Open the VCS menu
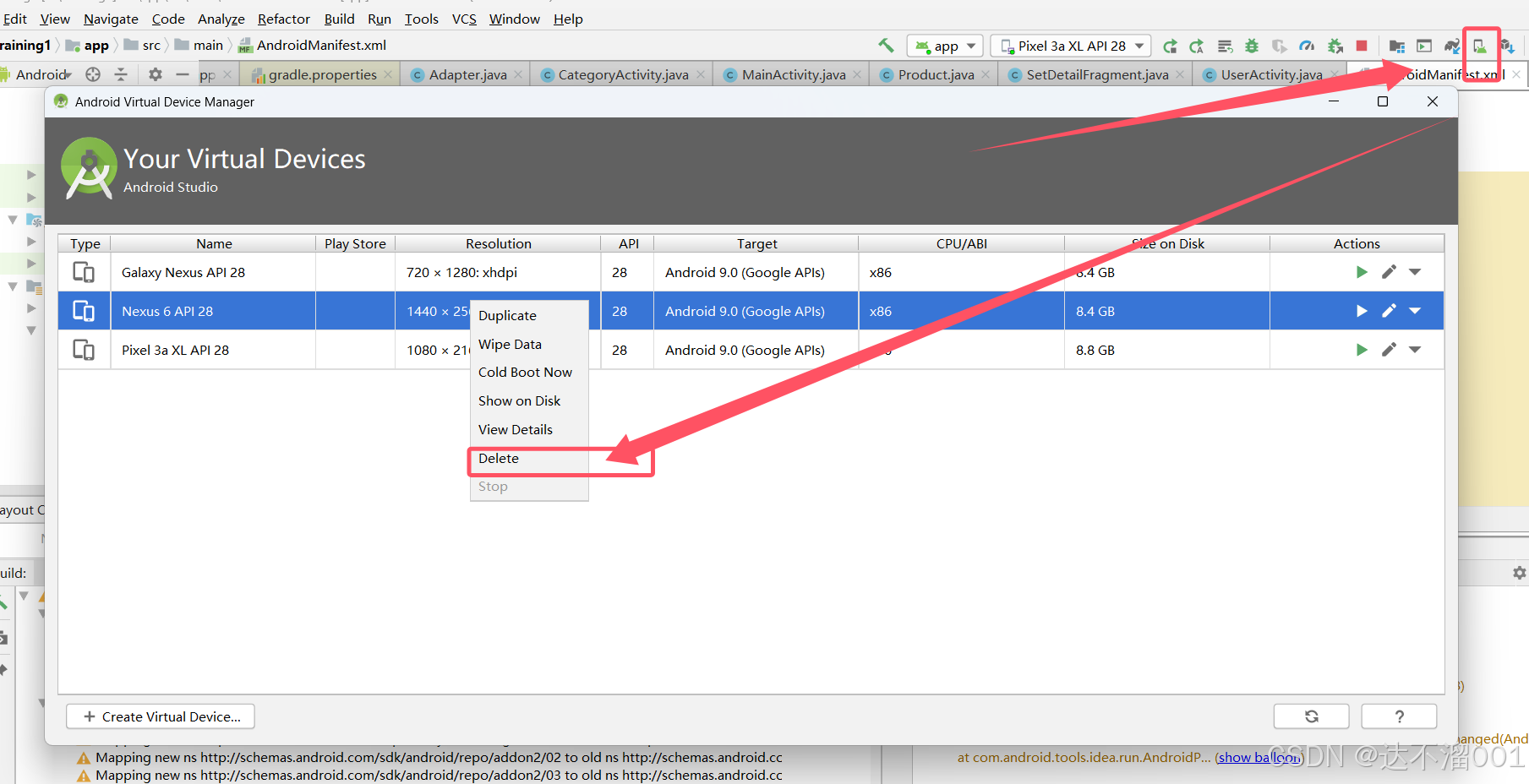Viewport: 1529px width, 784px height. pos(464,19)
